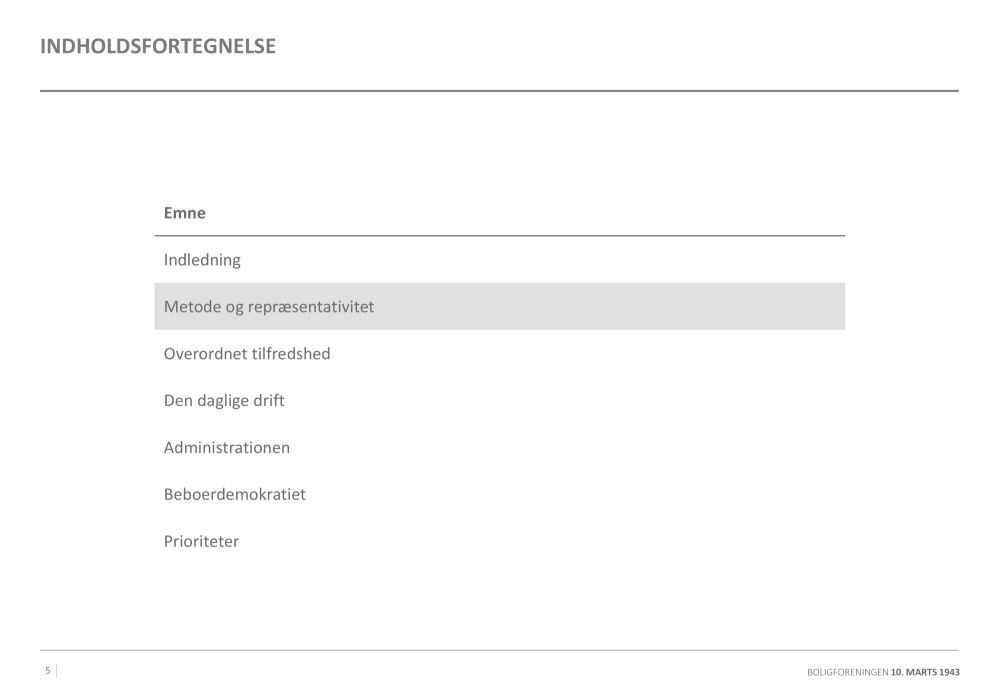This screenshot has width=1000, height=692.
Task: Click the vertical divider beside the page number
Action: pos(56,671)
